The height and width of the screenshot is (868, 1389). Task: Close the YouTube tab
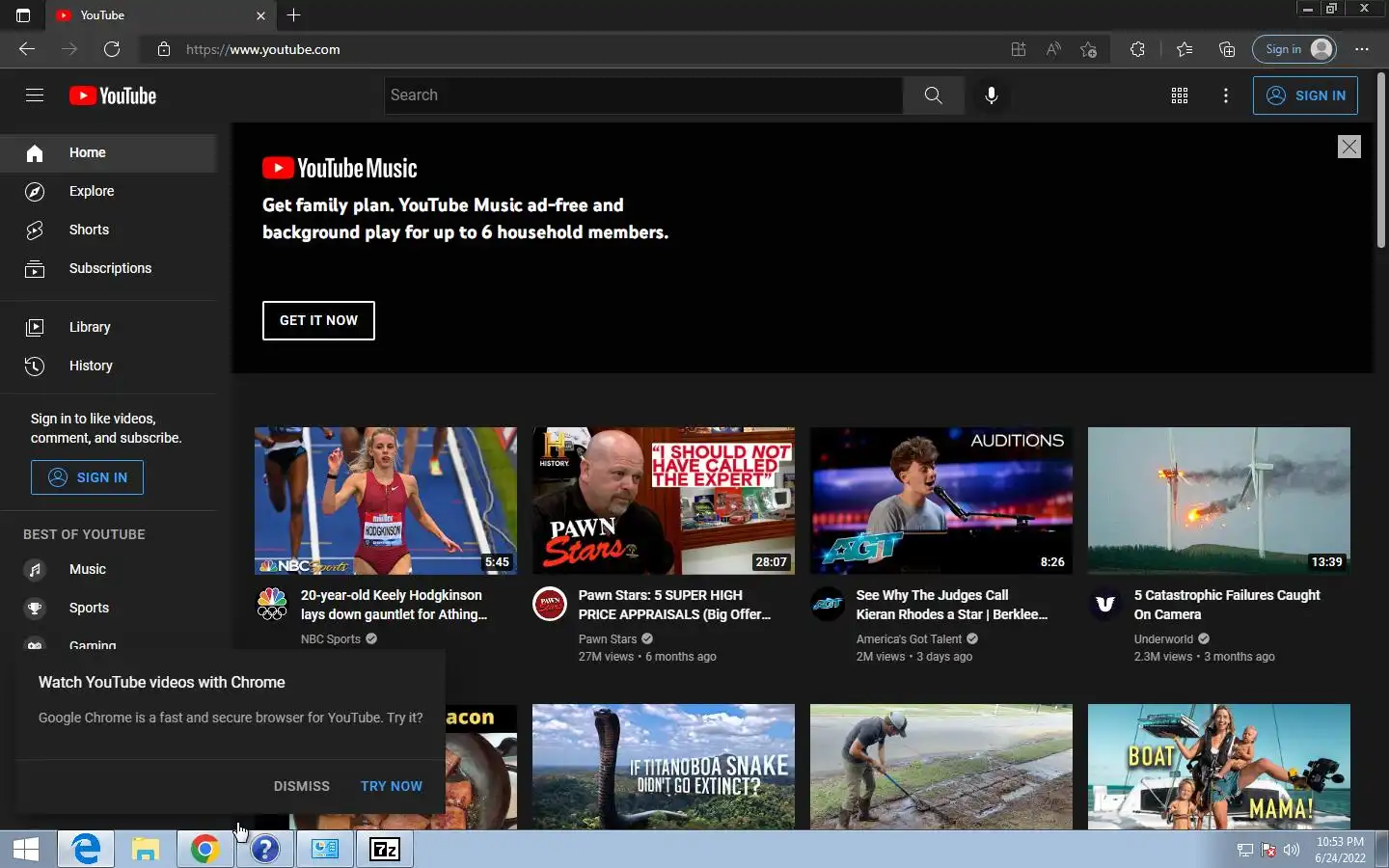tap(260, 15)
